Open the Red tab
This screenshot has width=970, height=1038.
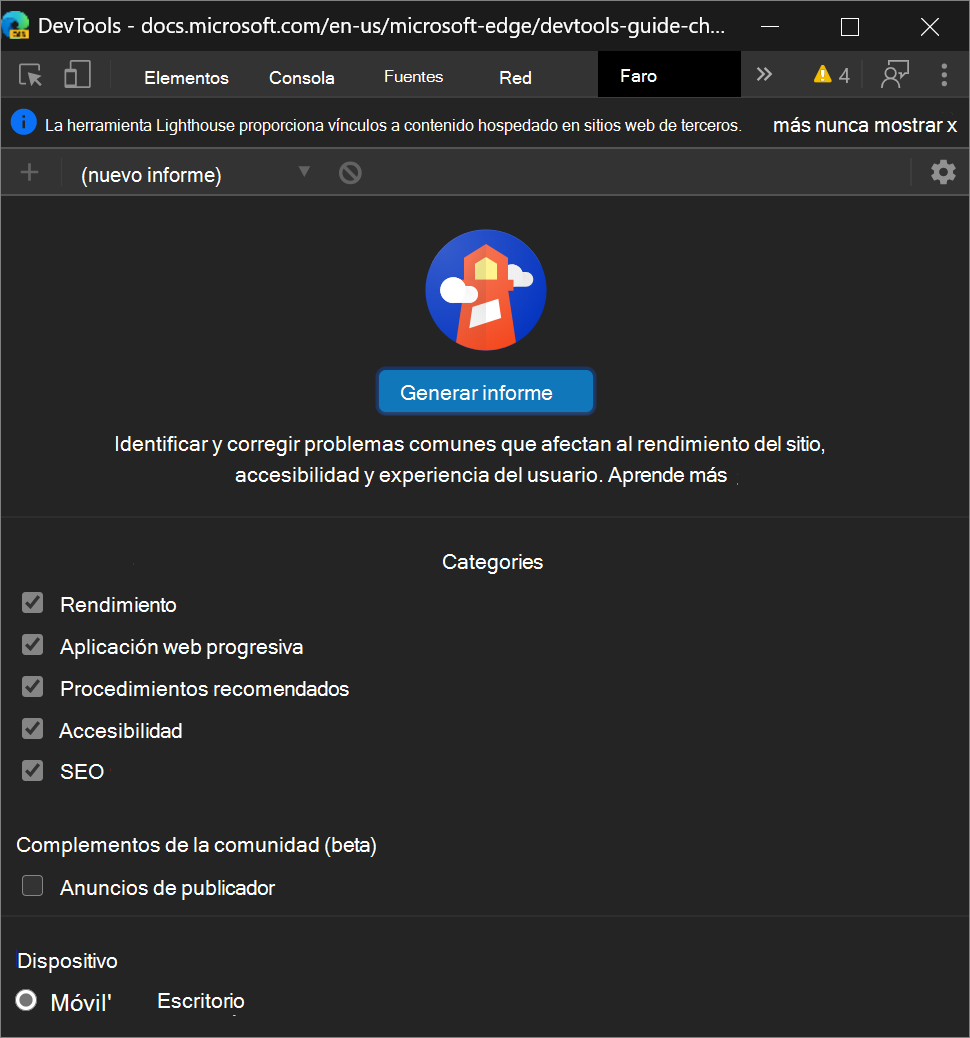click(515, 77)
